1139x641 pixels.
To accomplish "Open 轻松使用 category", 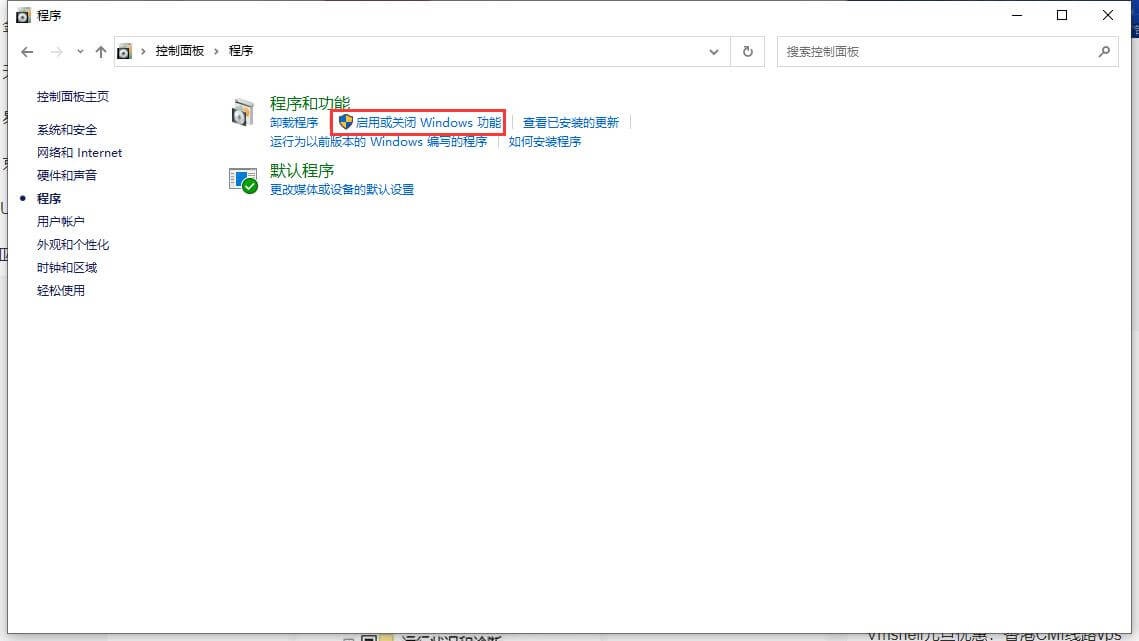I will point(60,291).
